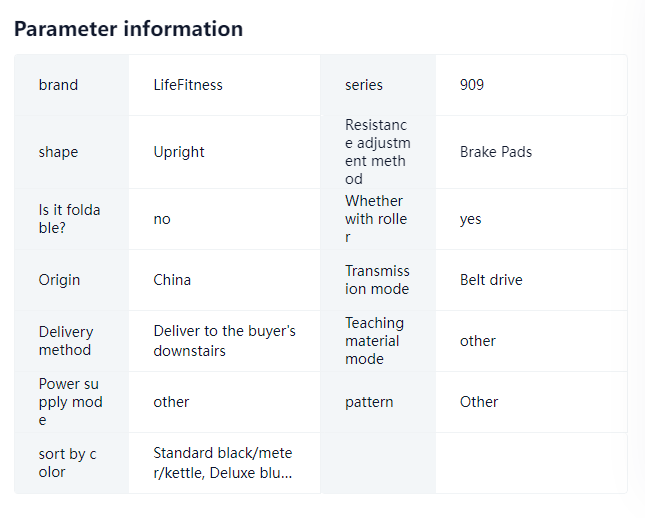Click the Upright shape value
The height and width of the screenshot is (518, 645).
coord(179,152)
